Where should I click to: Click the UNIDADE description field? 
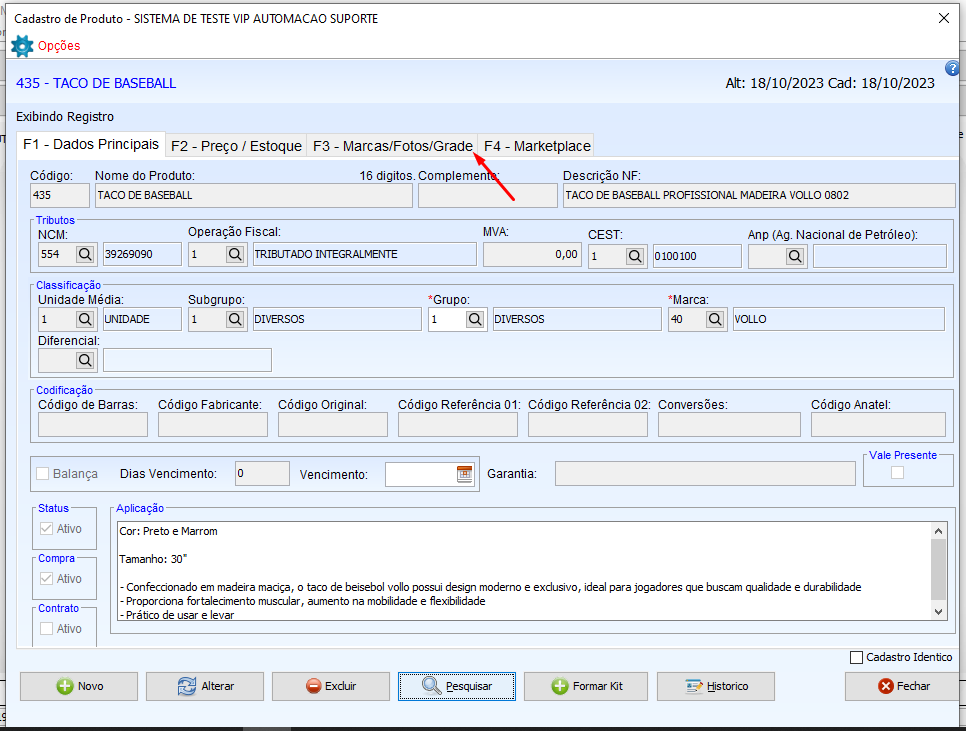(142, 319)
